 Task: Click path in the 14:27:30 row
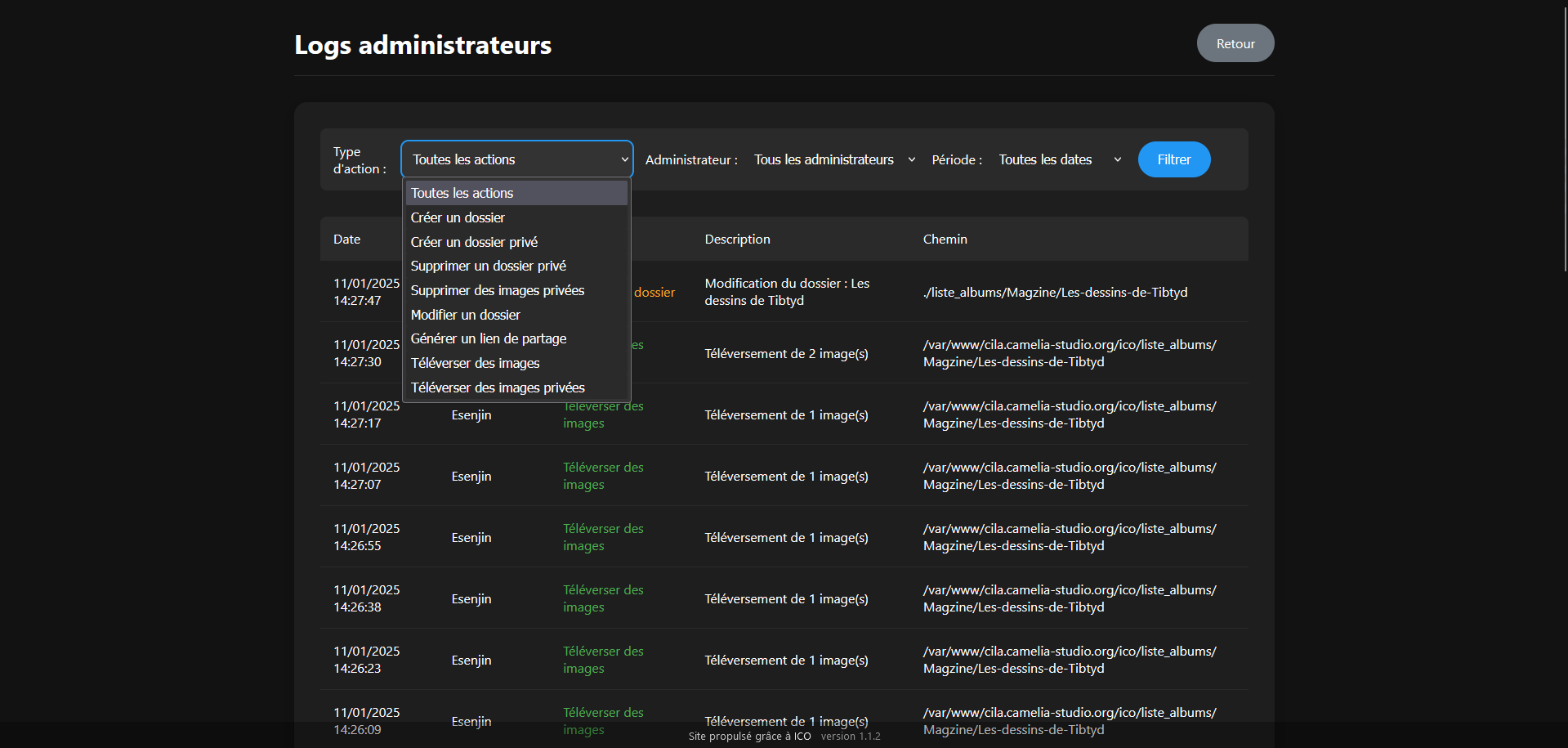(1070, 353)
